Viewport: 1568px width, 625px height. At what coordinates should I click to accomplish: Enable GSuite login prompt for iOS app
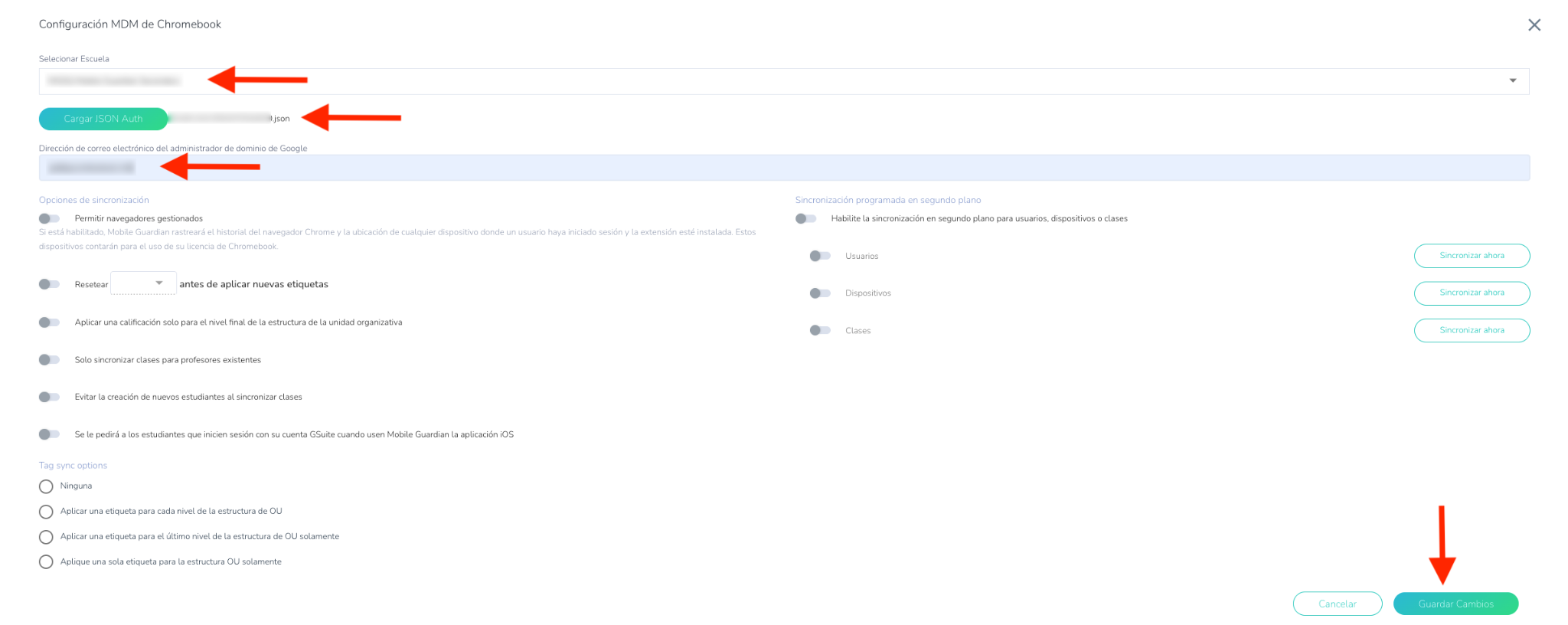(x=49, y=434)
